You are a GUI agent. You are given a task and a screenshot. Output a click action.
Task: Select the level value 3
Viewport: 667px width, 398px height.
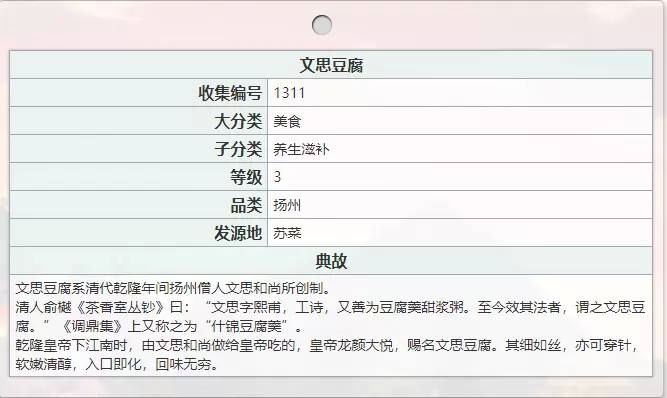click(277, 177)
